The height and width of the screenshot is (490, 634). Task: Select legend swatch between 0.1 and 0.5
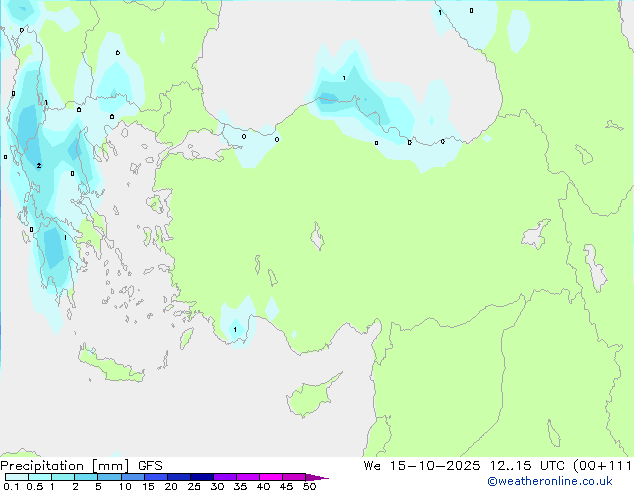click(x=17, y=477)
